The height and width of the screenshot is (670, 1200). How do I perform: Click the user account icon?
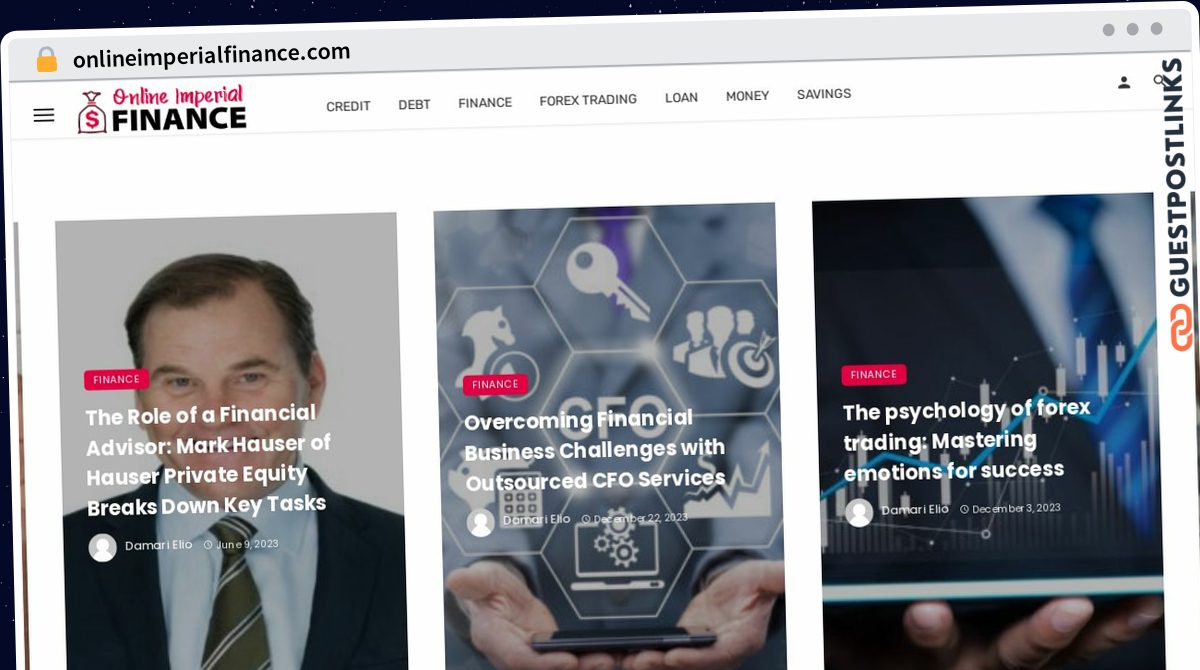tap(1124, 82)
